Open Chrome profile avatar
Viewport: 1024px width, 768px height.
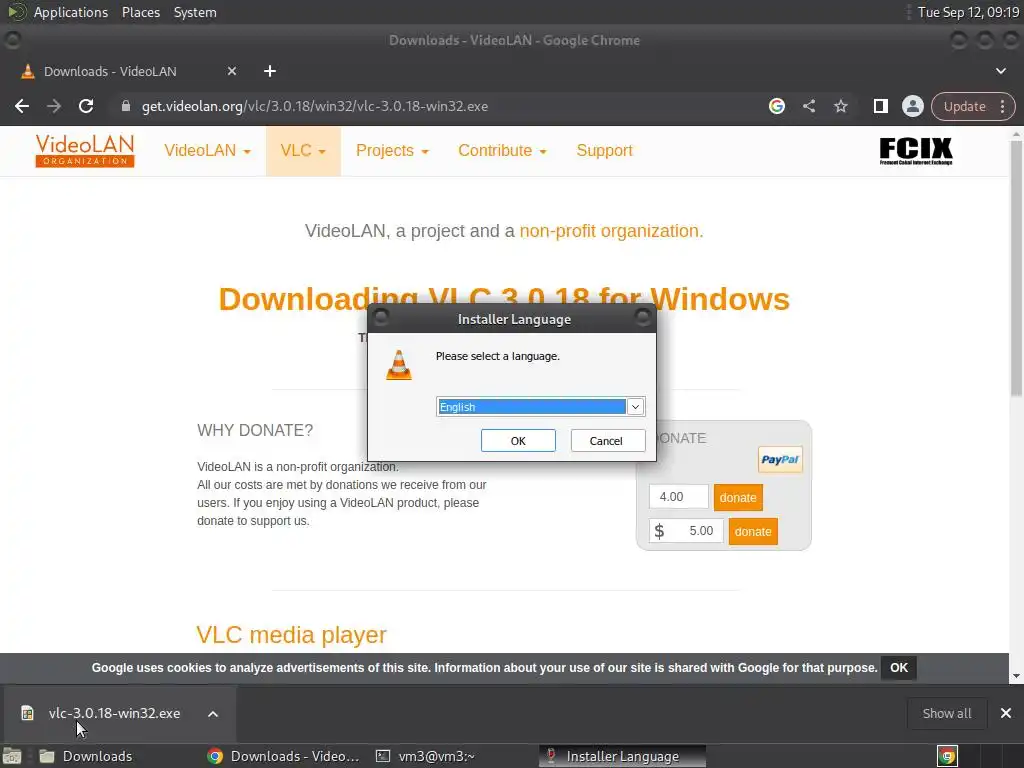[912, 106]
